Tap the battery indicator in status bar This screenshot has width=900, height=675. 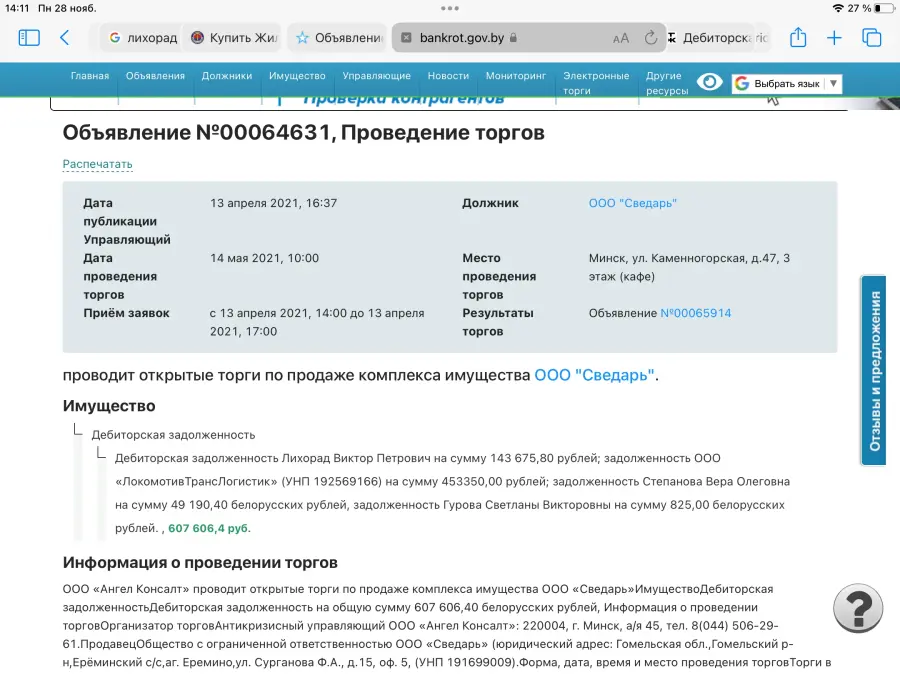[884, 8]
